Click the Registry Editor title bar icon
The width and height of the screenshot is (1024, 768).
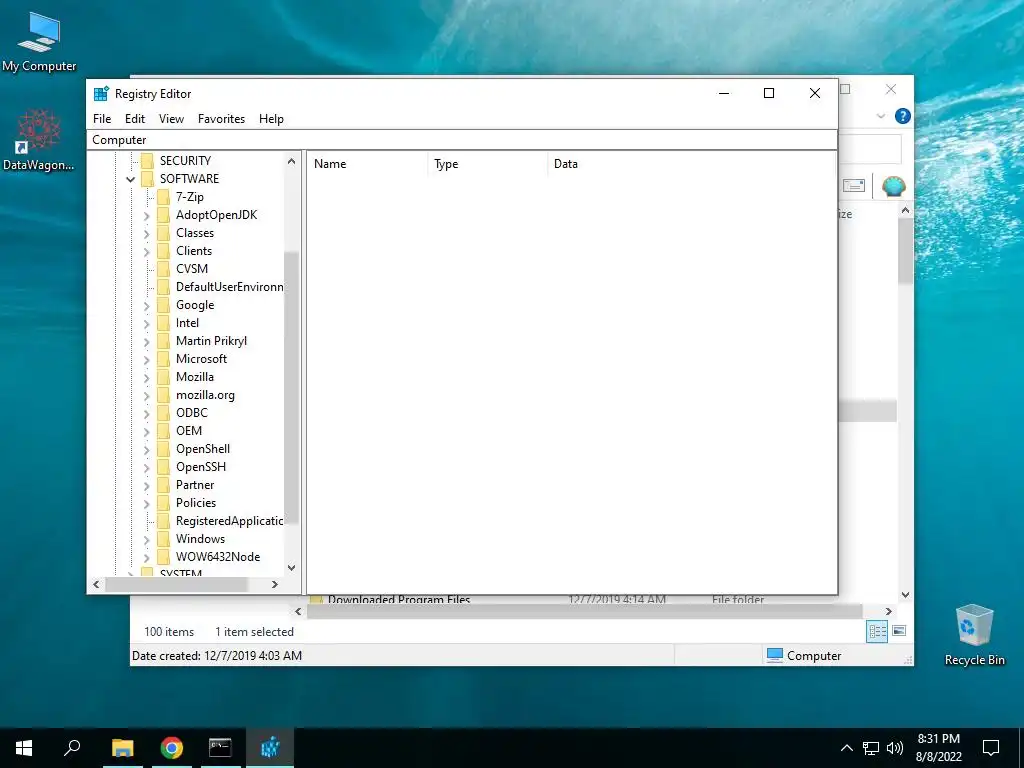(x=101, y=93)
